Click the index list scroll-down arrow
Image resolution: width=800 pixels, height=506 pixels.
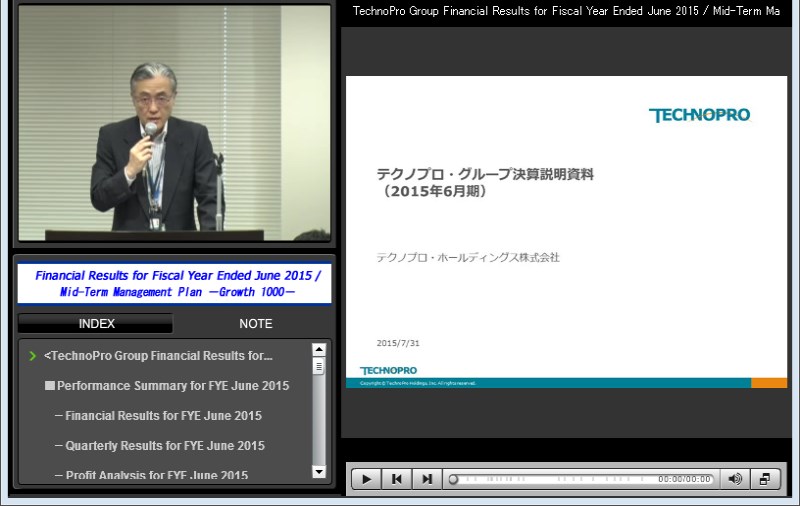pyautogui.click(x=319, y=471)
